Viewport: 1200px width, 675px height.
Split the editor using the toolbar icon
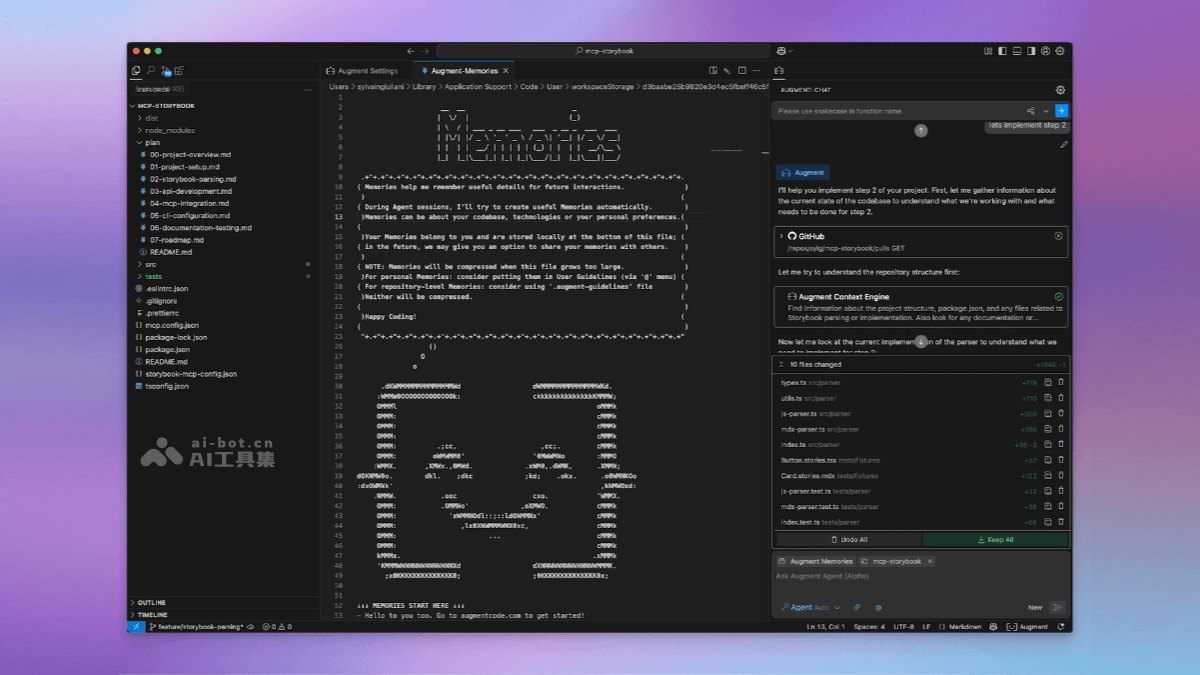[x=743, y=70]
